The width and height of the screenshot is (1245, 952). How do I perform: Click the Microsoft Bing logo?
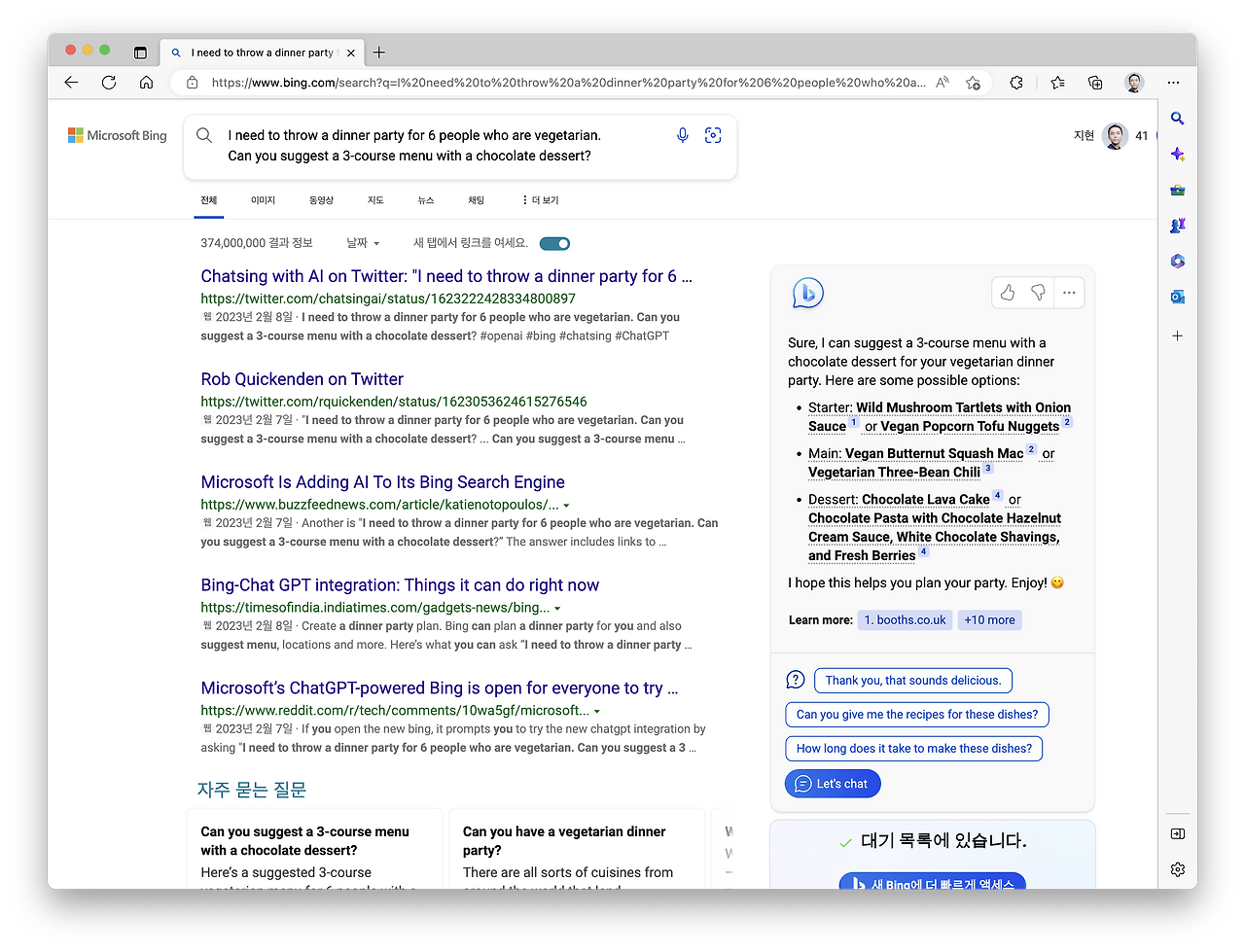tap(118, 135)
